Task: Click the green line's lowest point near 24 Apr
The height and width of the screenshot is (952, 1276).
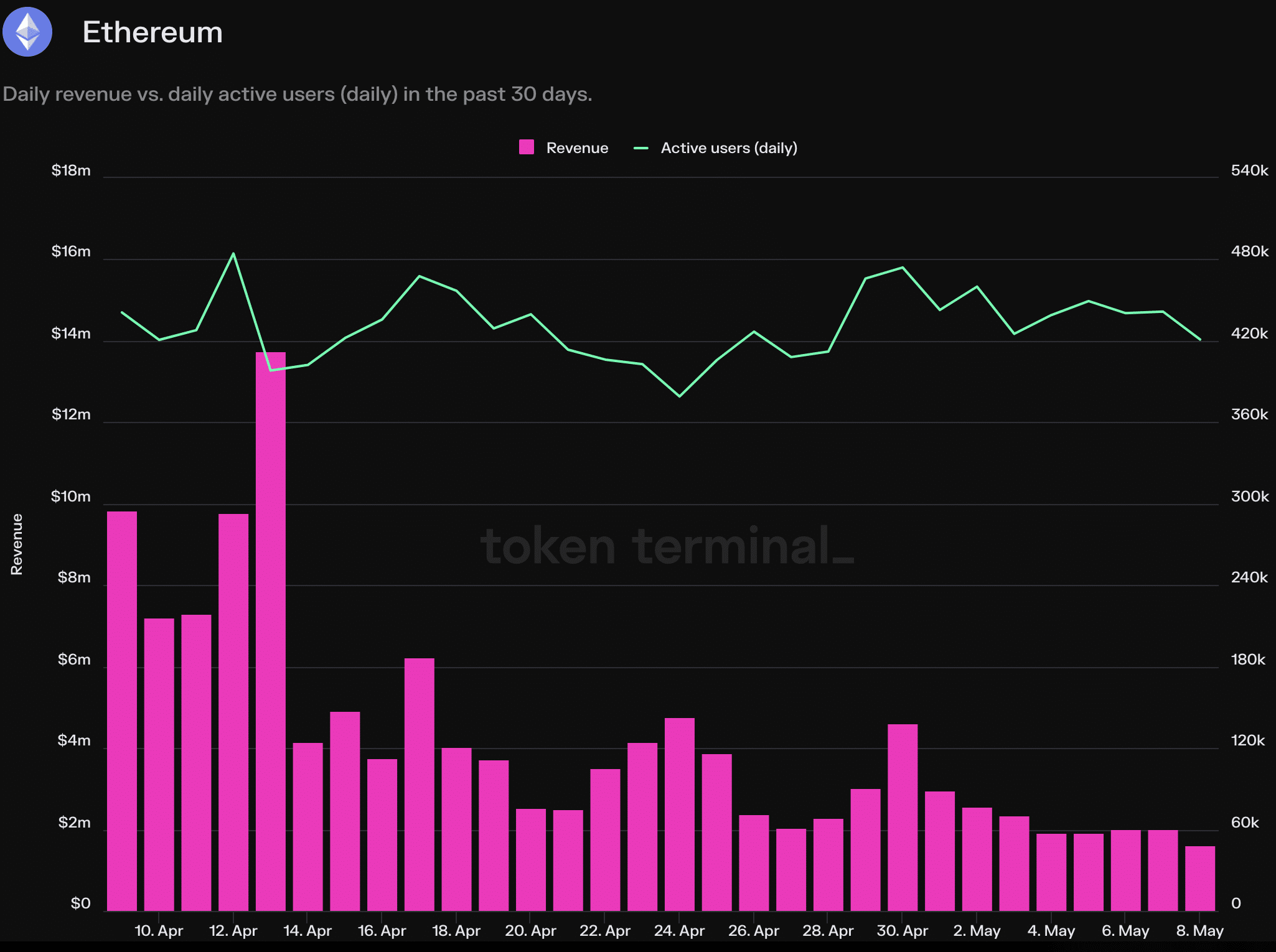Action: point(680,396)
